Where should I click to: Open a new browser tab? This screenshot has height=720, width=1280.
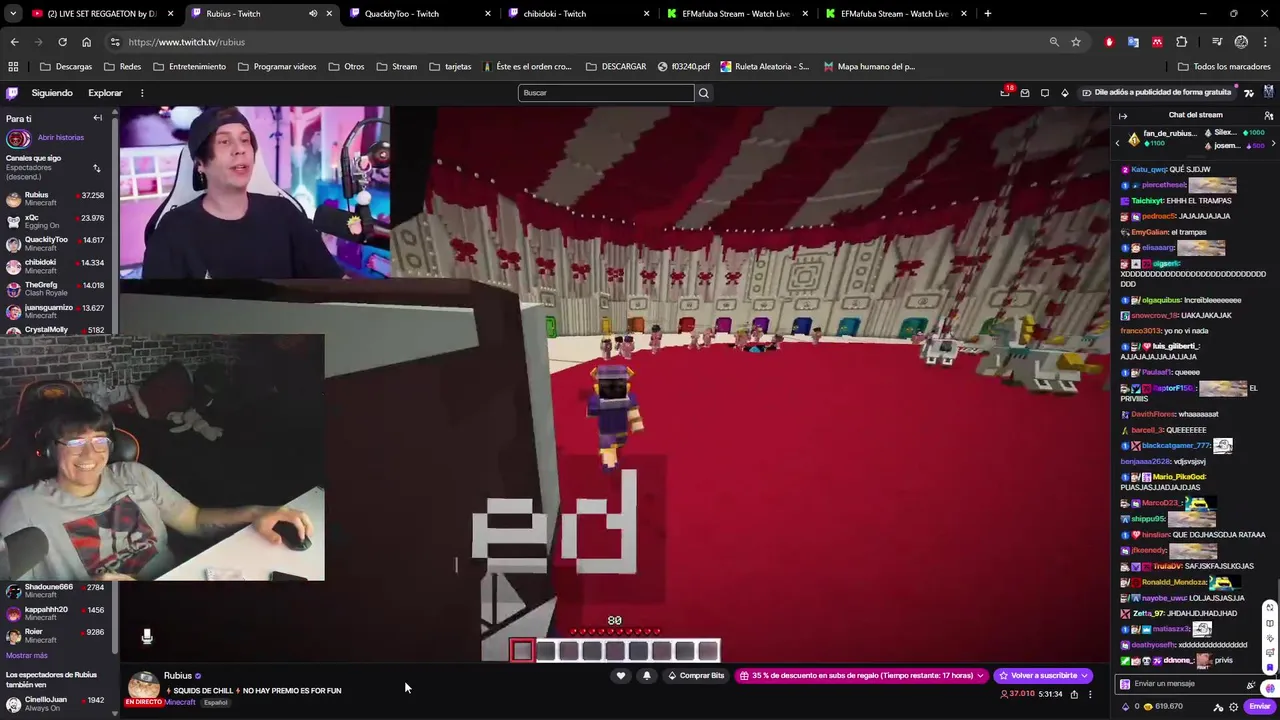coord(987,14)
